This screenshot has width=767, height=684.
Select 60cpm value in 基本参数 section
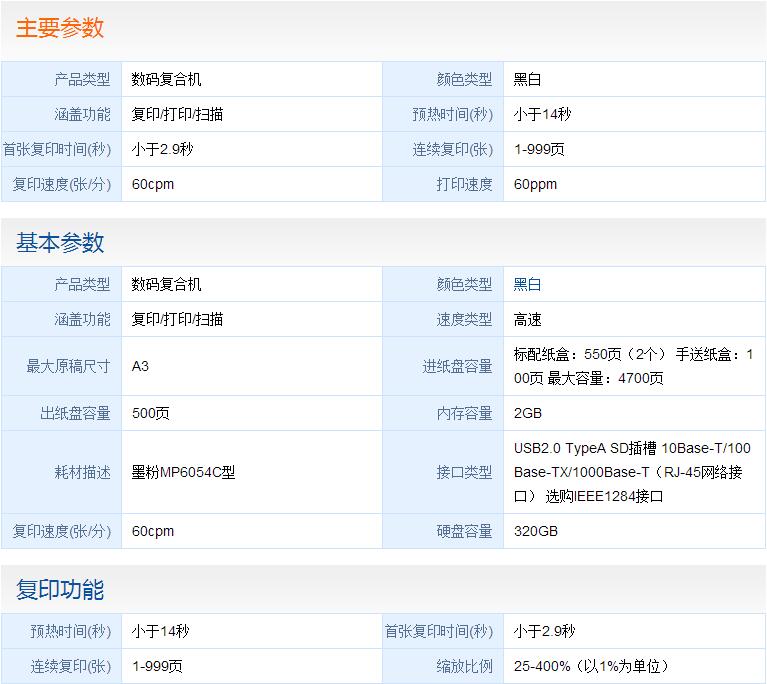(x=153, y=531)
